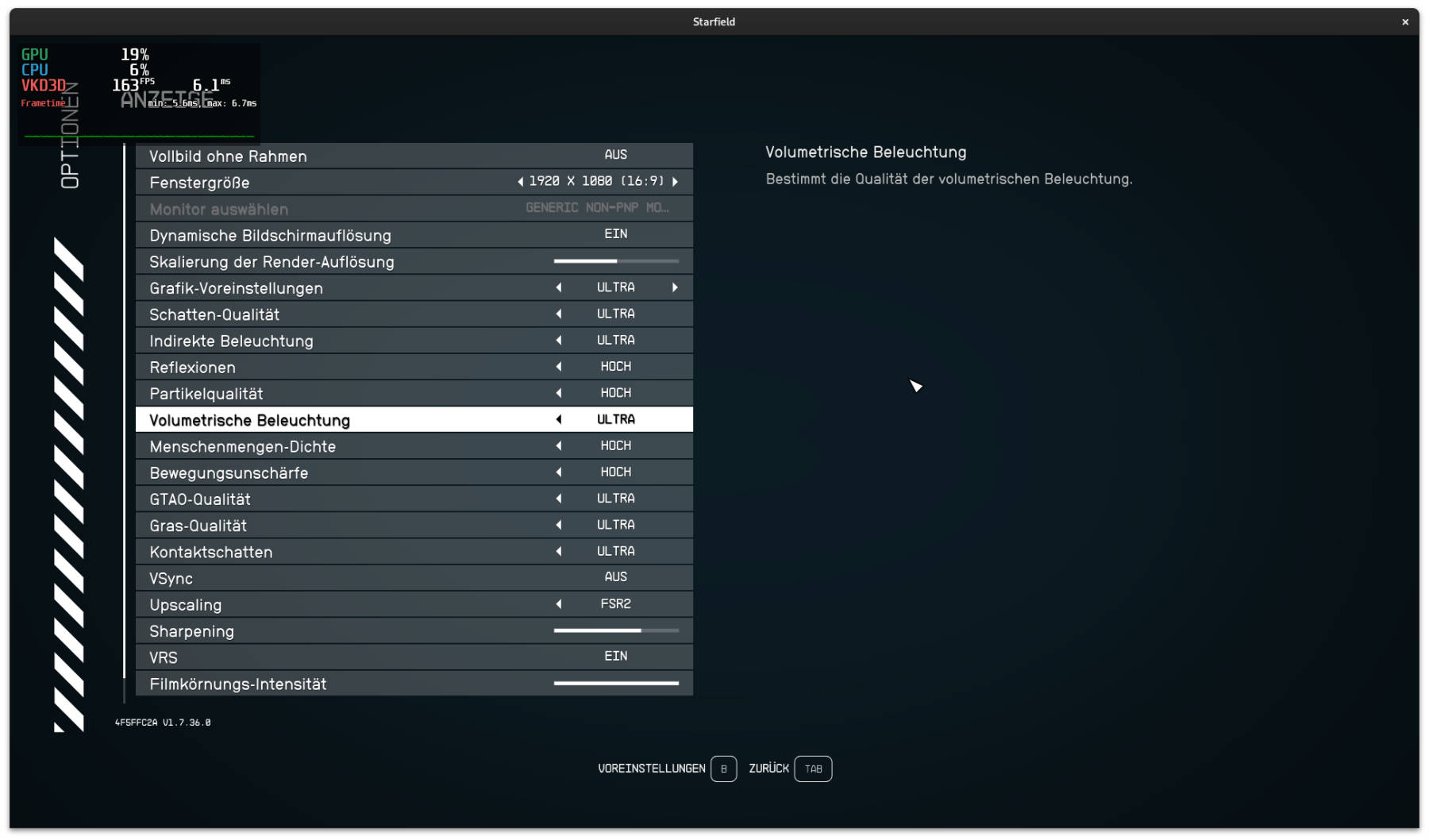Toggle Vollbild ohne Rahmen AUS value
The height and width of the screenshot is (840, 1429).
(616, 155)
